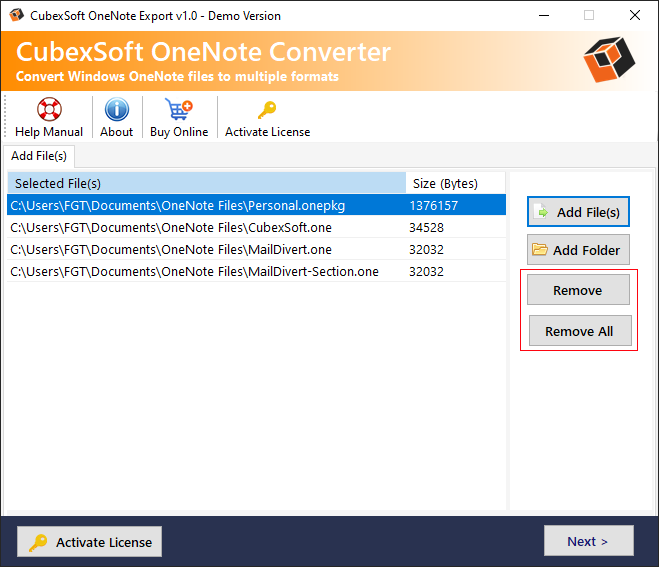
Task: Click the Add File(s) button
Action: [578, 212]
